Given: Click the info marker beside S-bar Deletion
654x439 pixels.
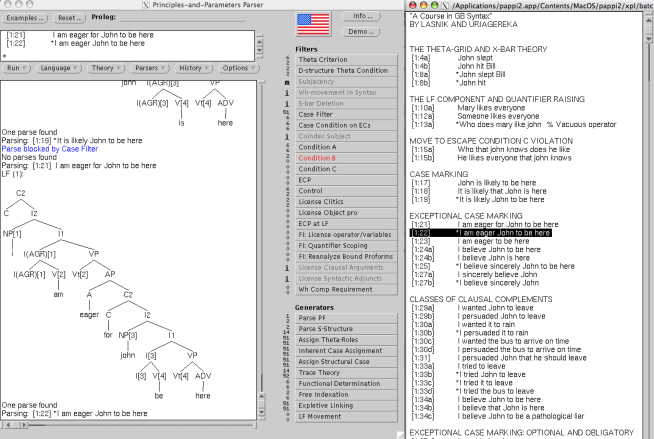Looking at the screenshot, I should [x=287, y=103].
